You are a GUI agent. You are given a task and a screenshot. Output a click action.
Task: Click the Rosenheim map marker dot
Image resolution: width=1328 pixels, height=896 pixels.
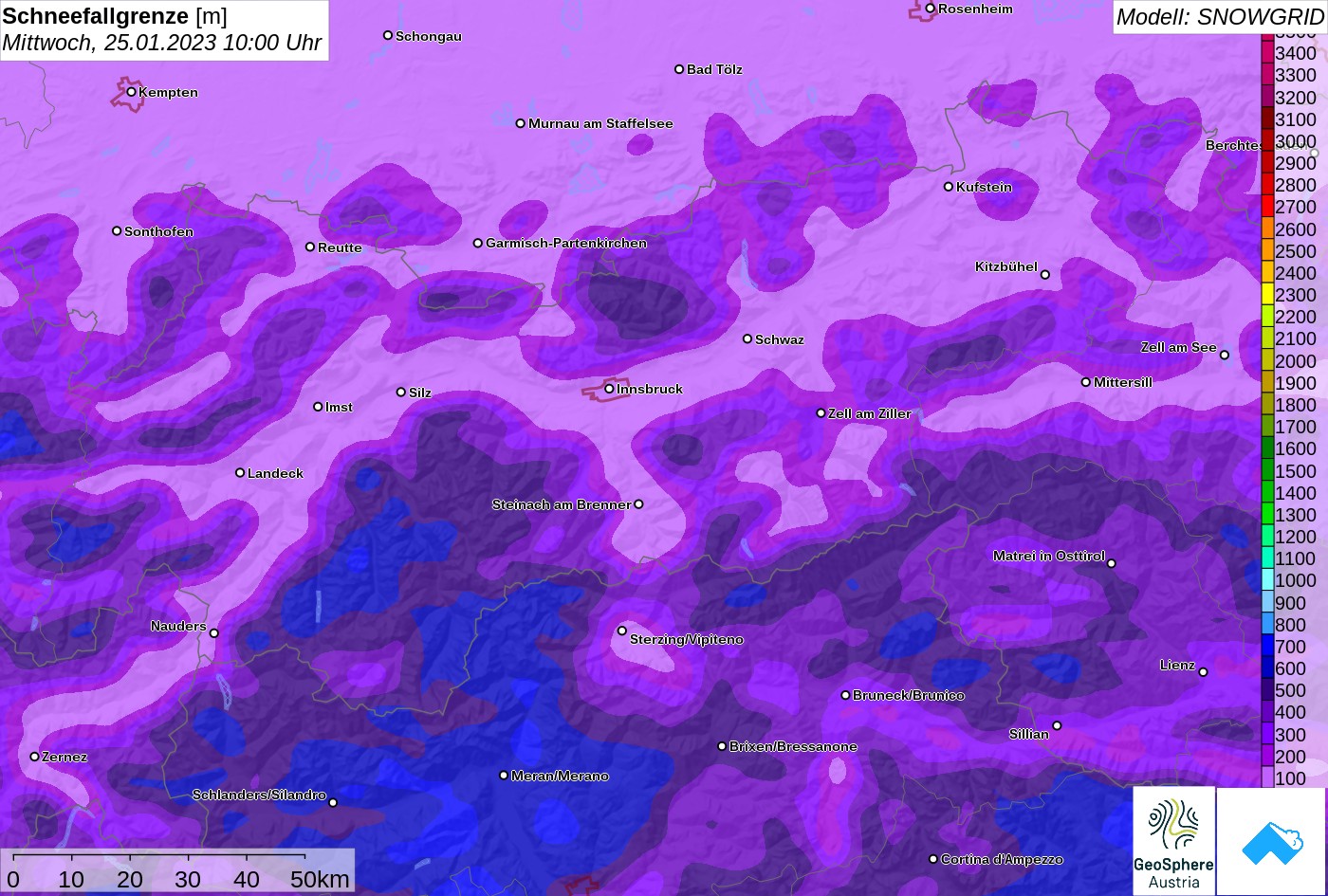931,9
